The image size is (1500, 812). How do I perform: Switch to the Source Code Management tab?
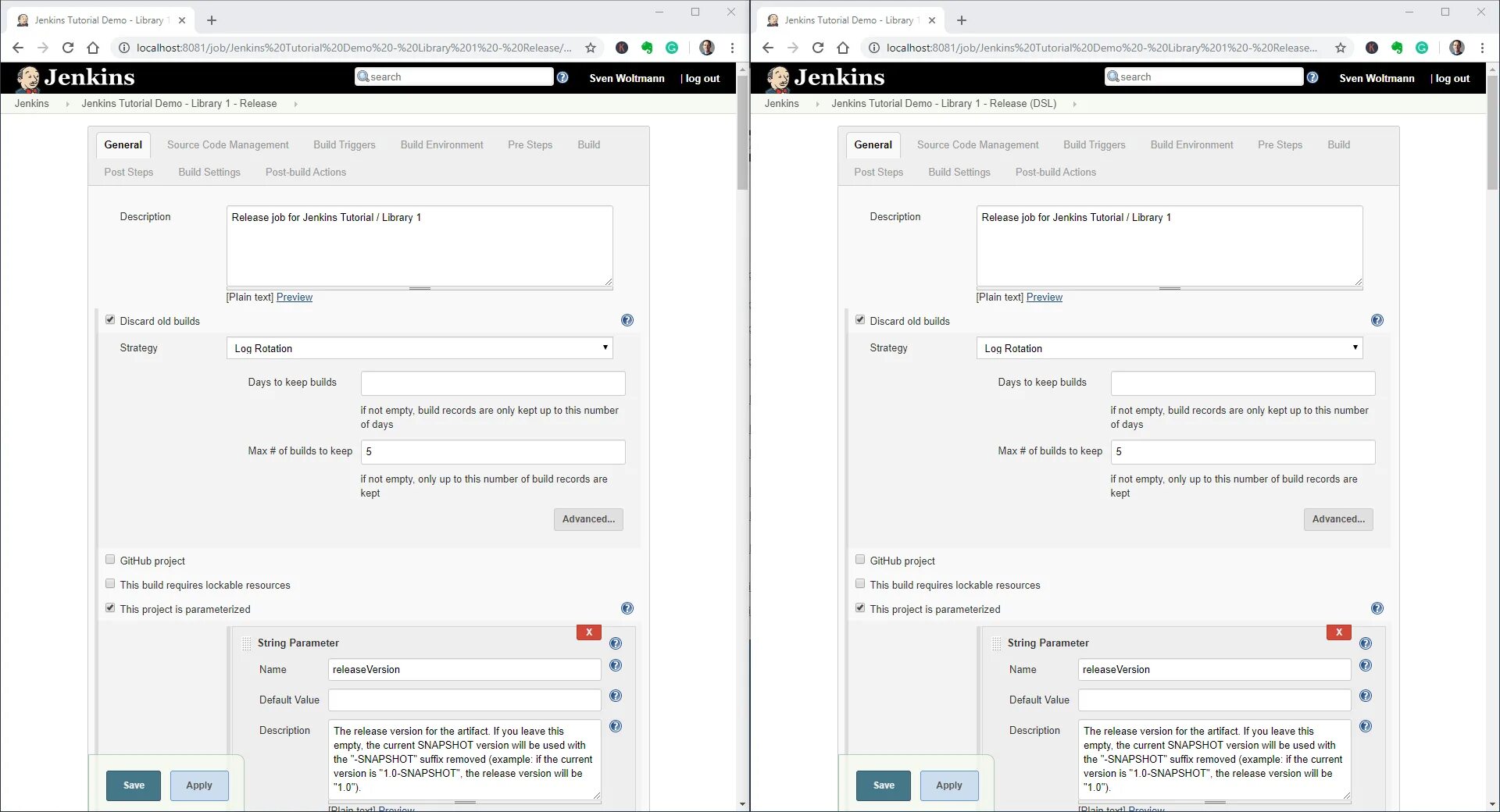tap(227, 144)
